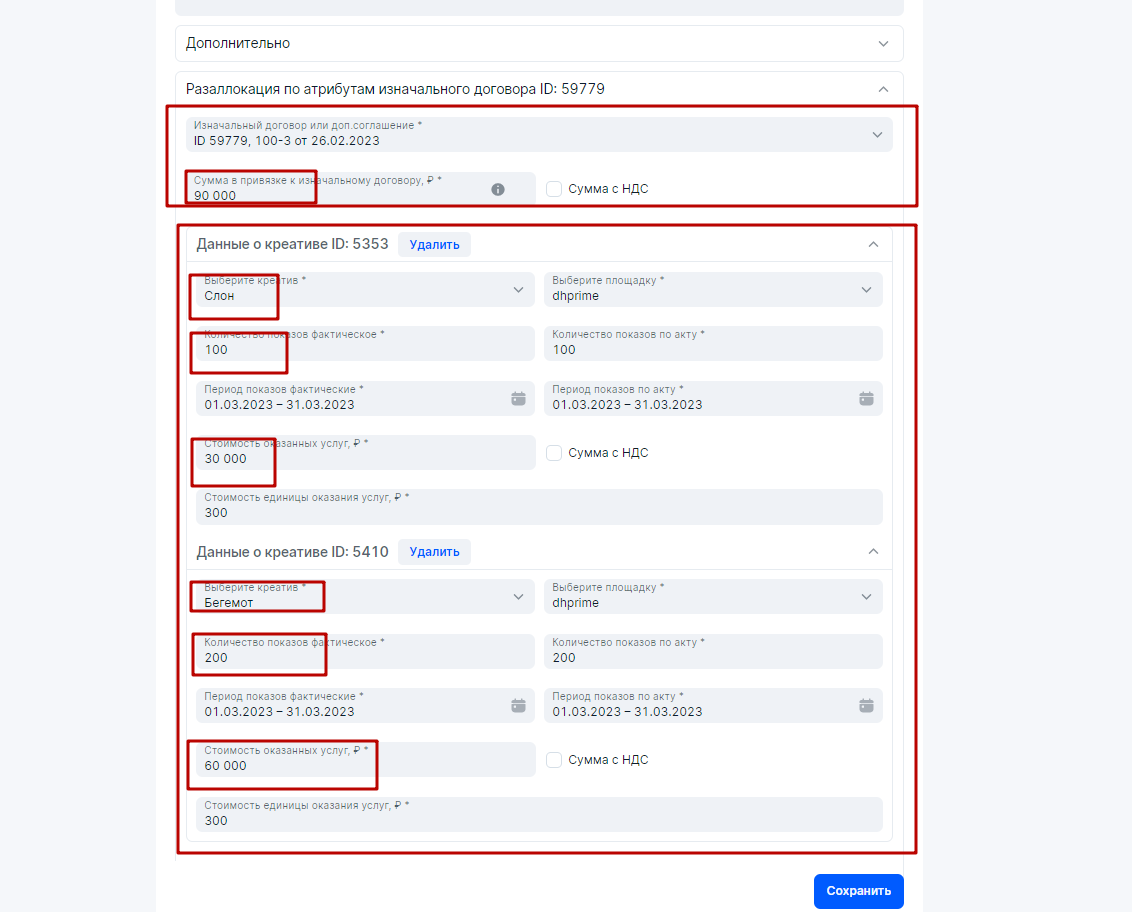The image size is (1132, 912).
Task: Click the cost field containing 60 000
Action: tap(365, 760)
